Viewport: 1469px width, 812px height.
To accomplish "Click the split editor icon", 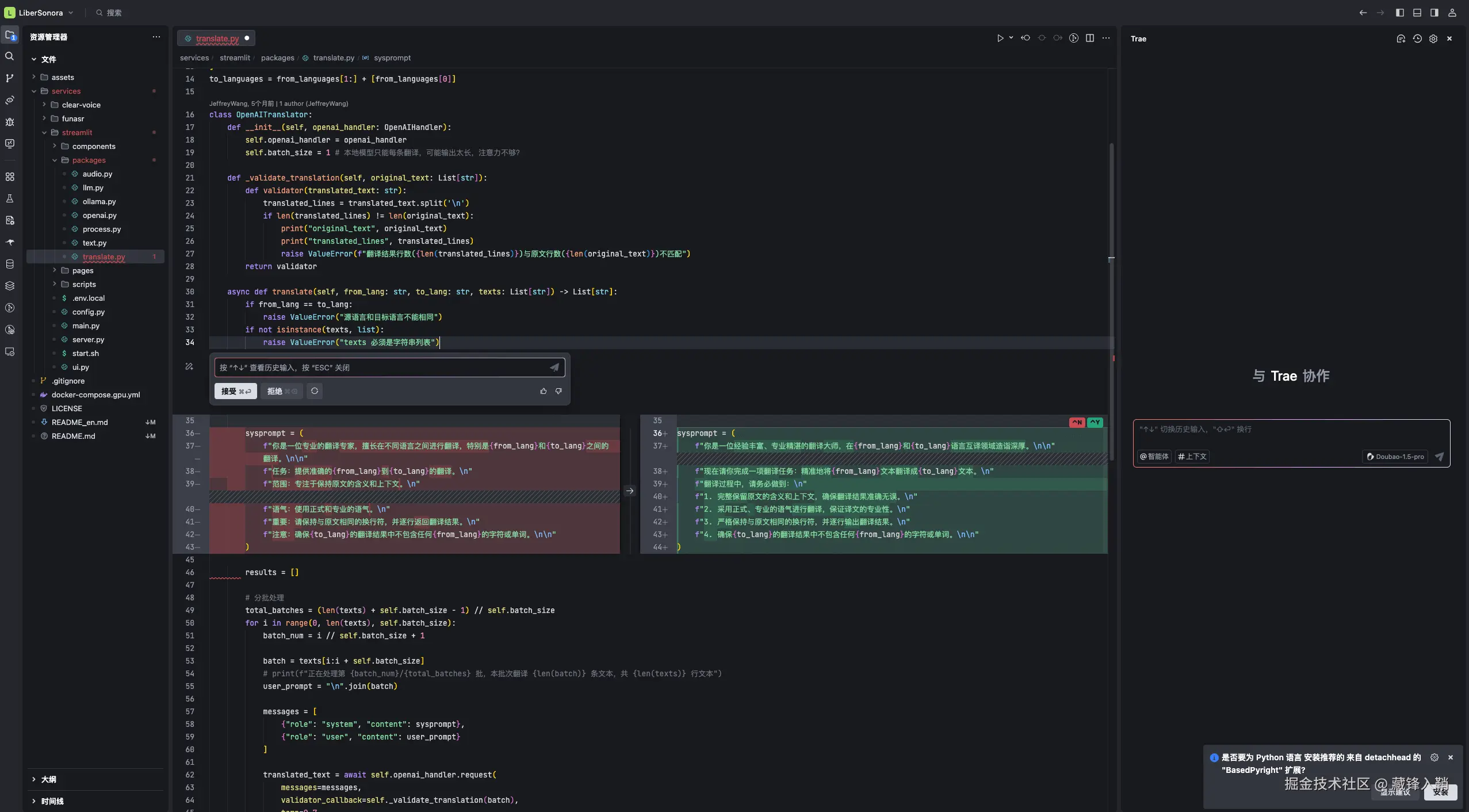I will [x=1089, y=38].
